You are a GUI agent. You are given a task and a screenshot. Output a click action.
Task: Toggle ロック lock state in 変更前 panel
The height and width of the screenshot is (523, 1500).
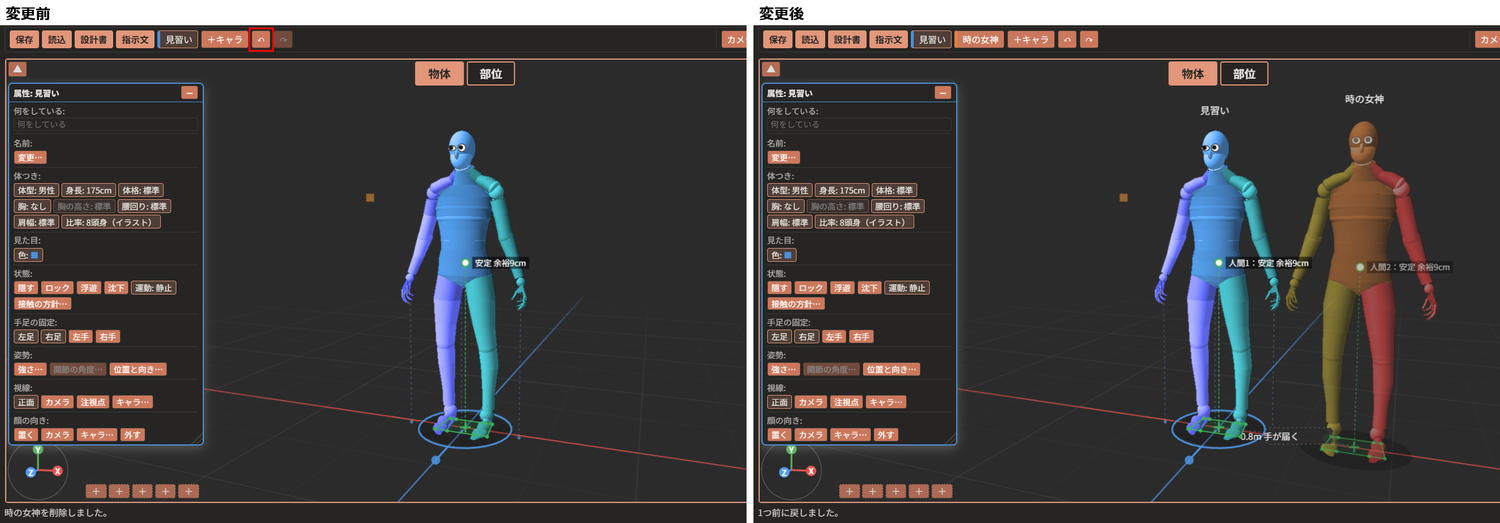58,288
